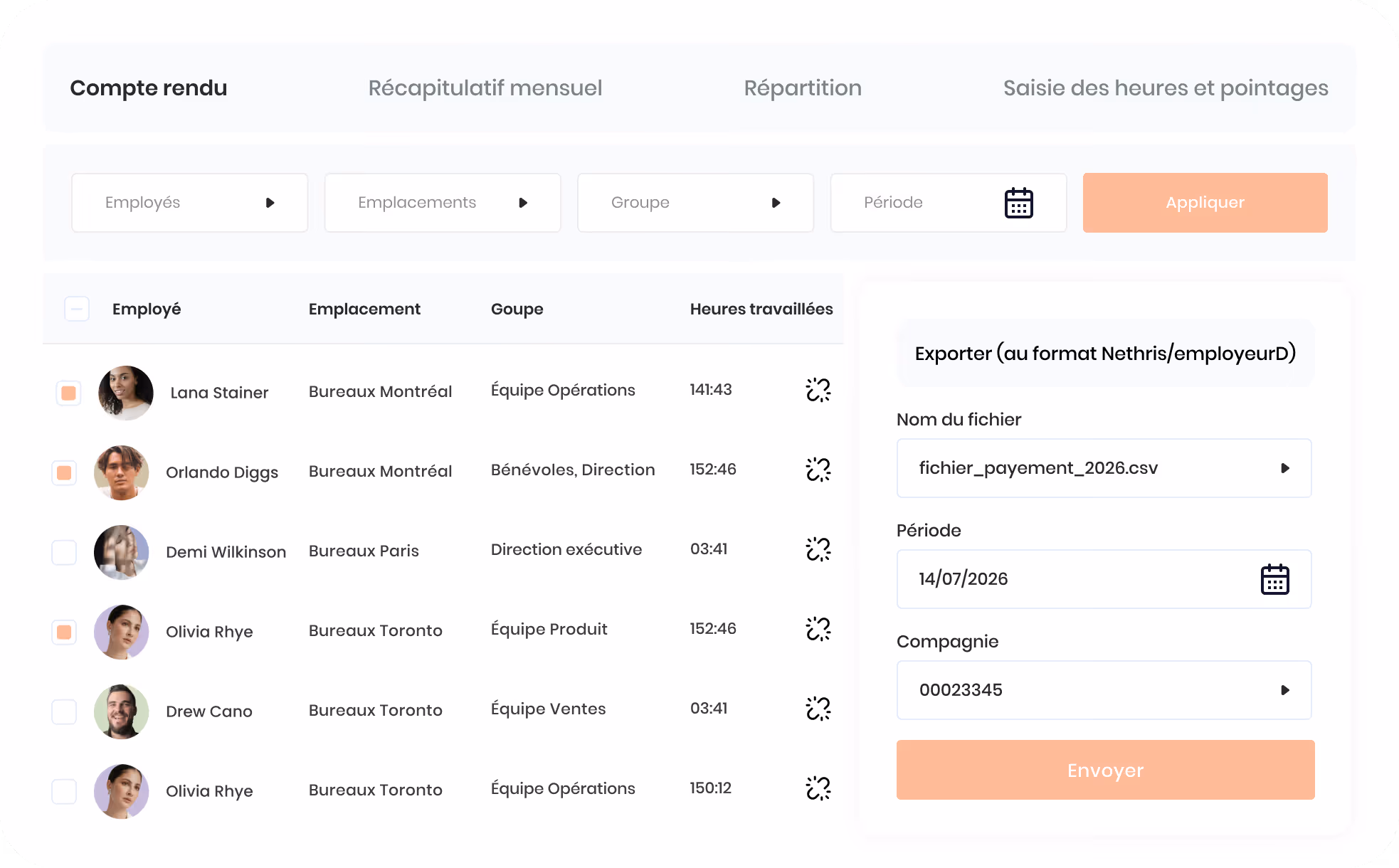This screenshot has width=1399, height=868.
Task: Click the sync icon in Orlando Diggs' row
Action: (x=818, y=470)
